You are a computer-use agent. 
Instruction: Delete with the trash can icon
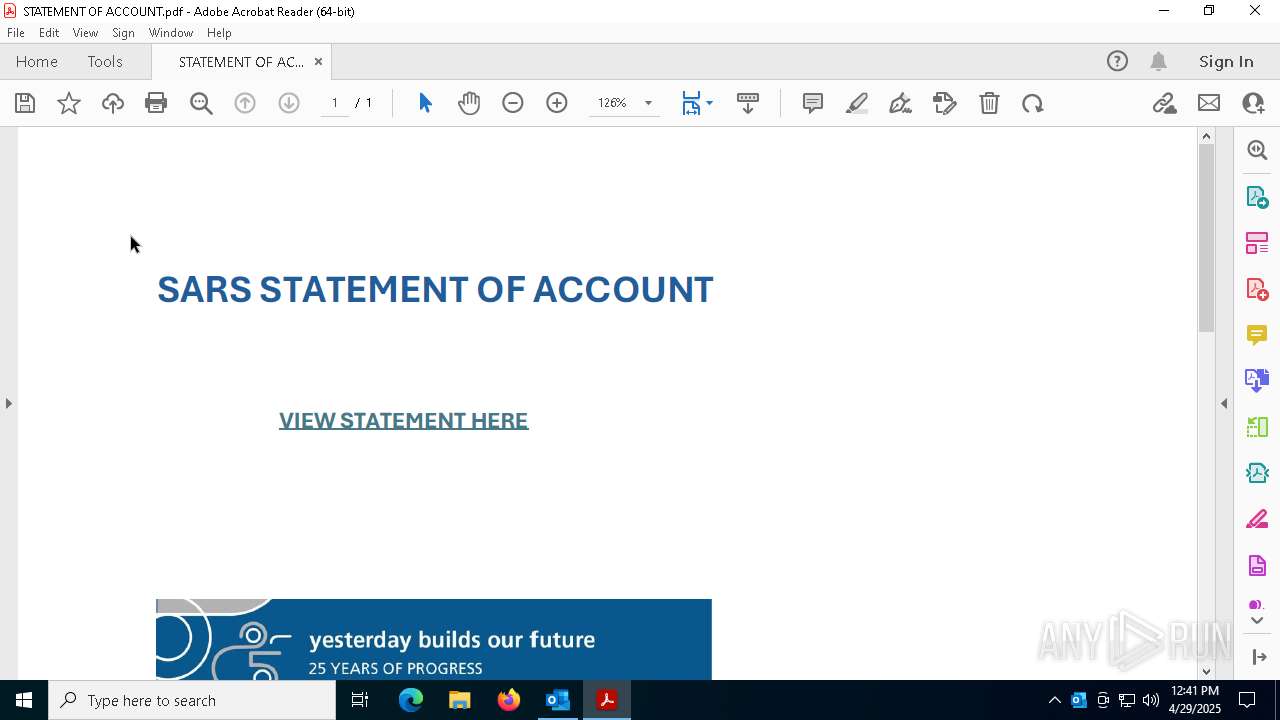click(x=989, y=103)
